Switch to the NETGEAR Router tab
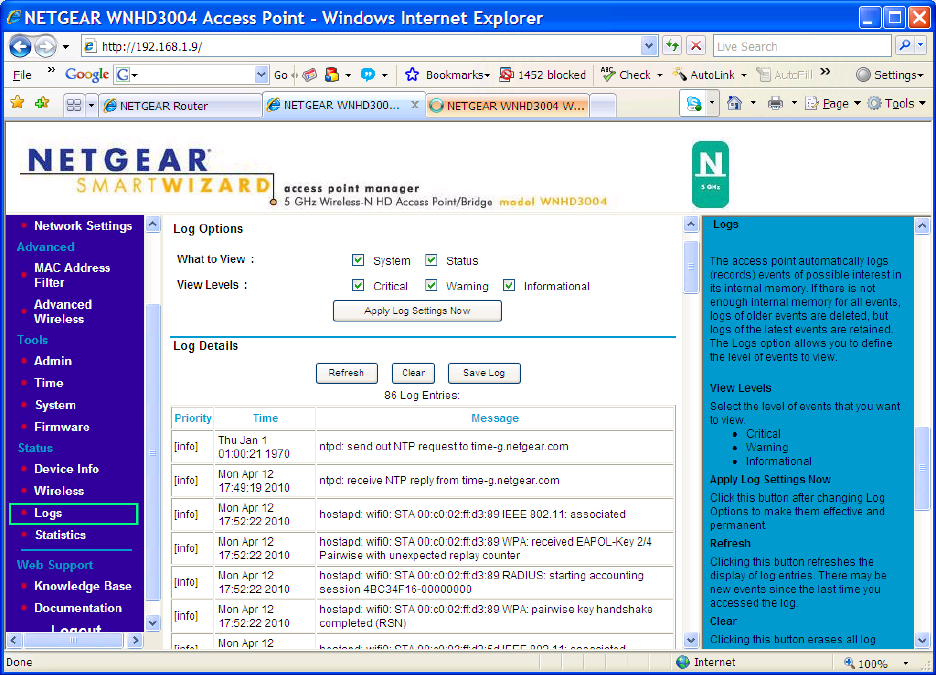Image resolution: width=936 pixels, height=675 pixels. click(x=181, y=106)
